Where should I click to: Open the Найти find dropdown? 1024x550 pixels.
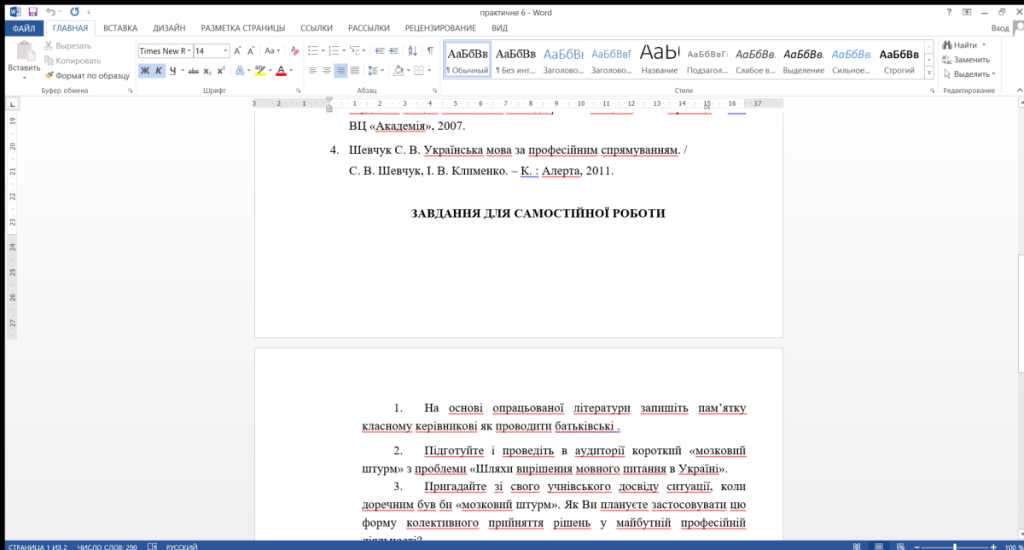click(x=984, y=45)
